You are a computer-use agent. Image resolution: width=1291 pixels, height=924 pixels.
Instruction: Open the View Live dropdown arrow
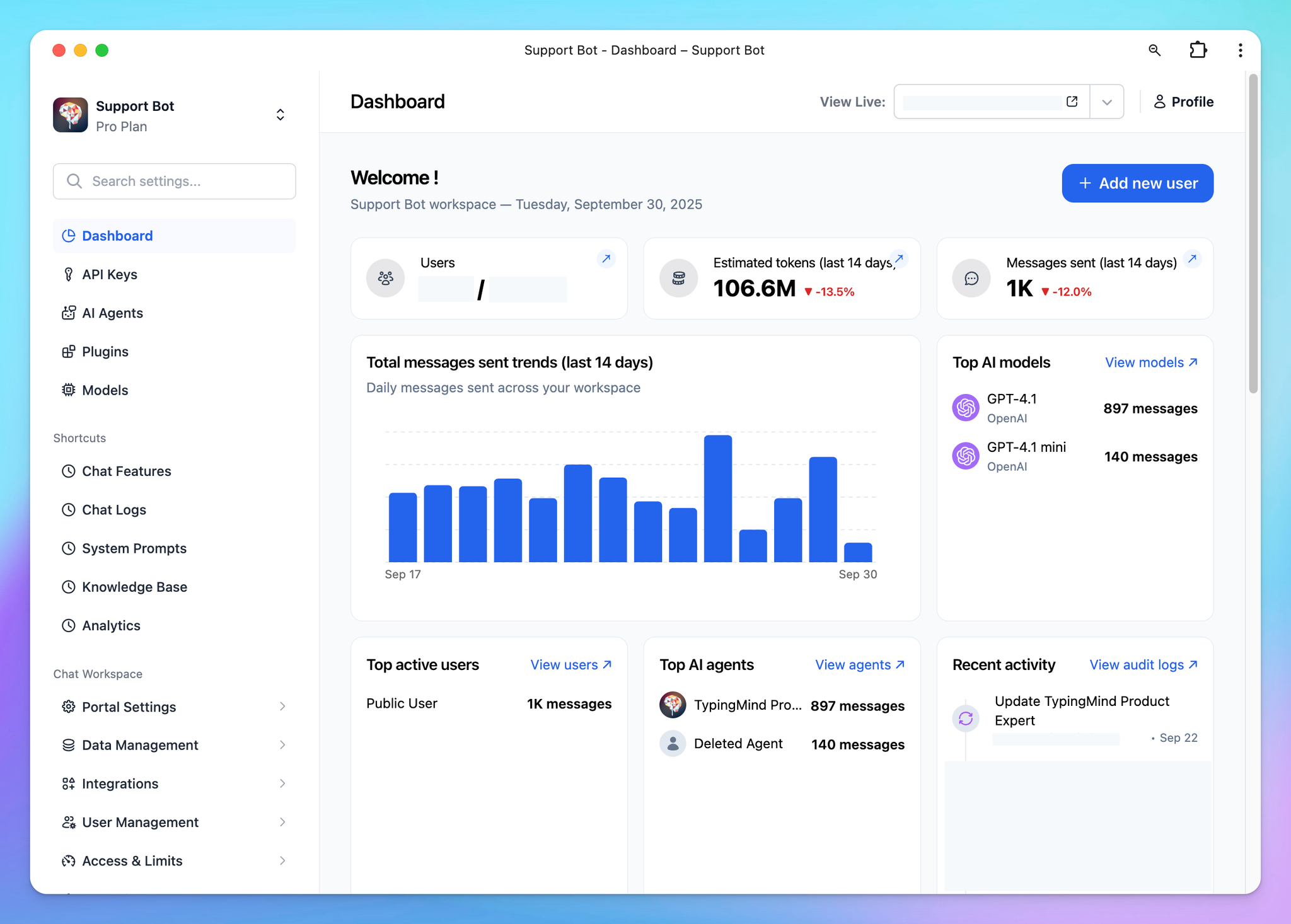(1106, 102)
